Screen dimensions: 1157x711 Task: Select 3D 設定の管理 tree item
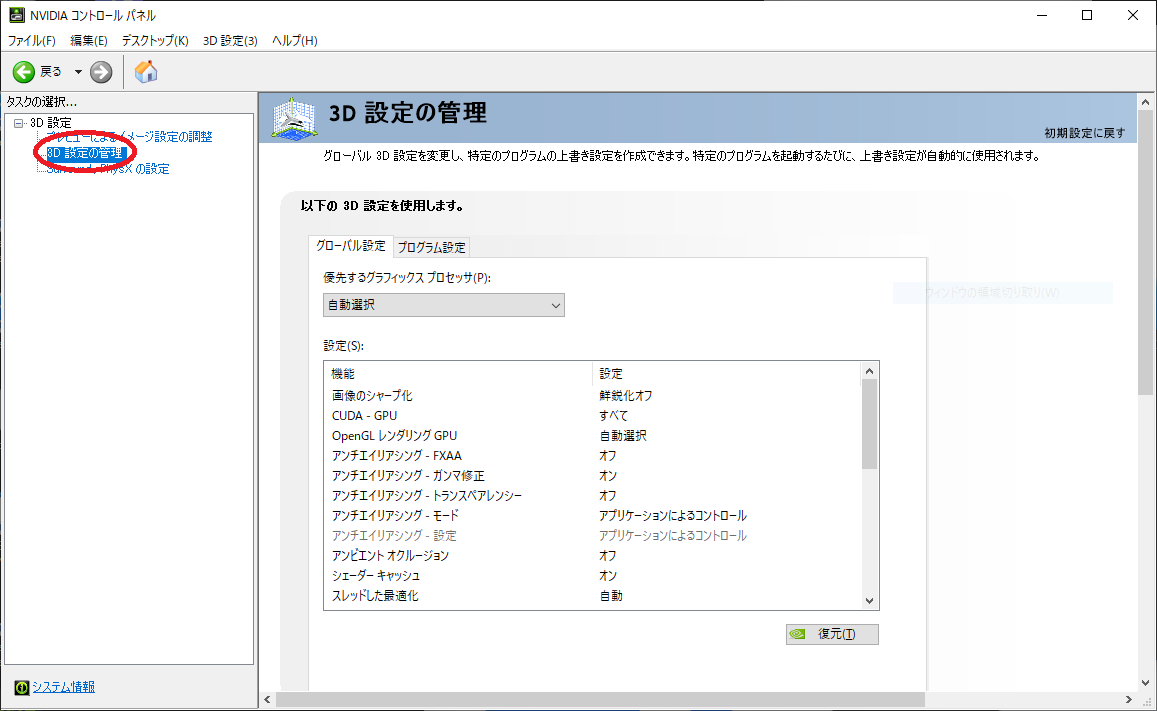pyautogui.click(x=86, y=153)
